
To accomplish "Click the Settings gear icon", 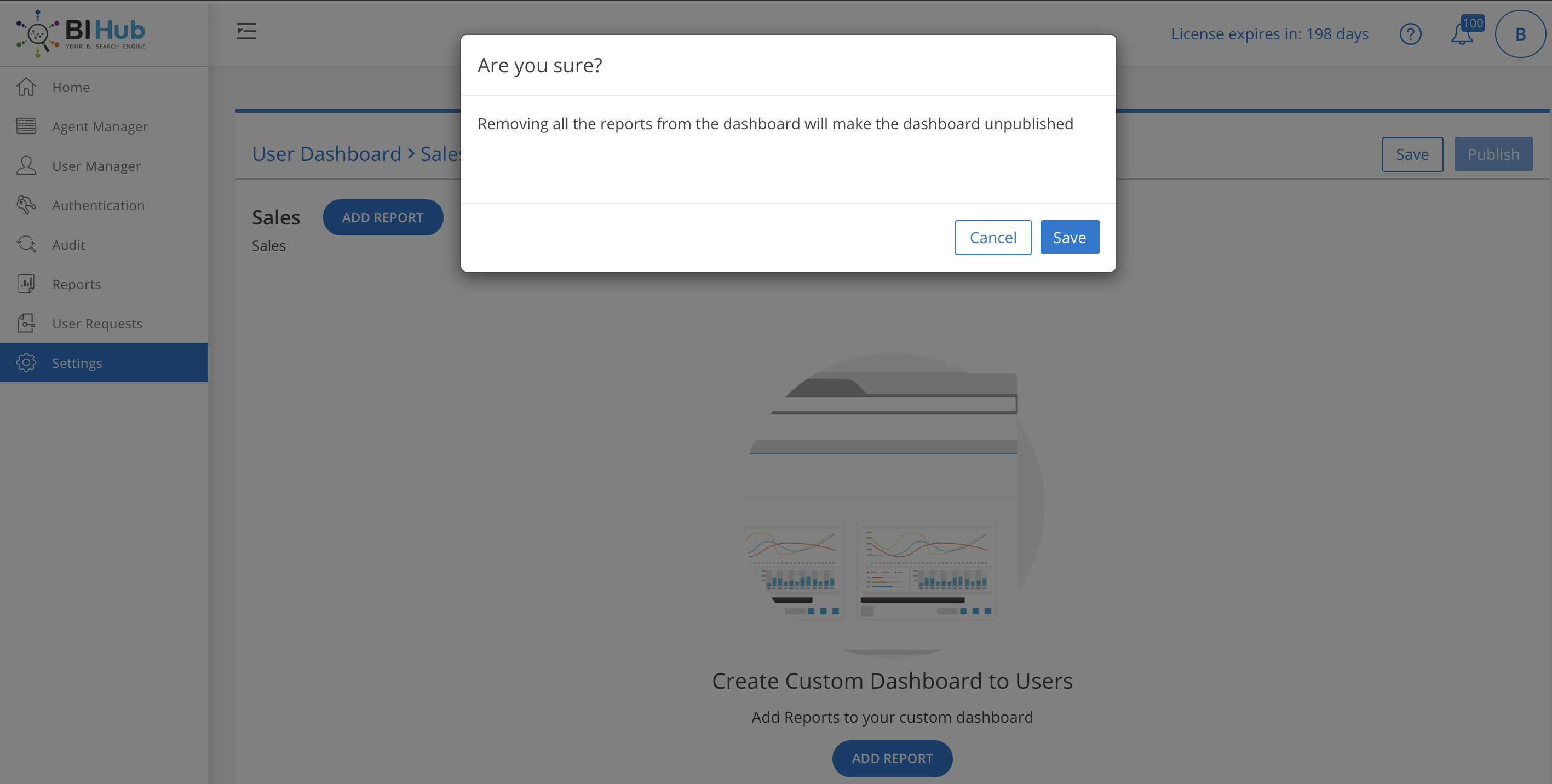I will click(27, 362).
